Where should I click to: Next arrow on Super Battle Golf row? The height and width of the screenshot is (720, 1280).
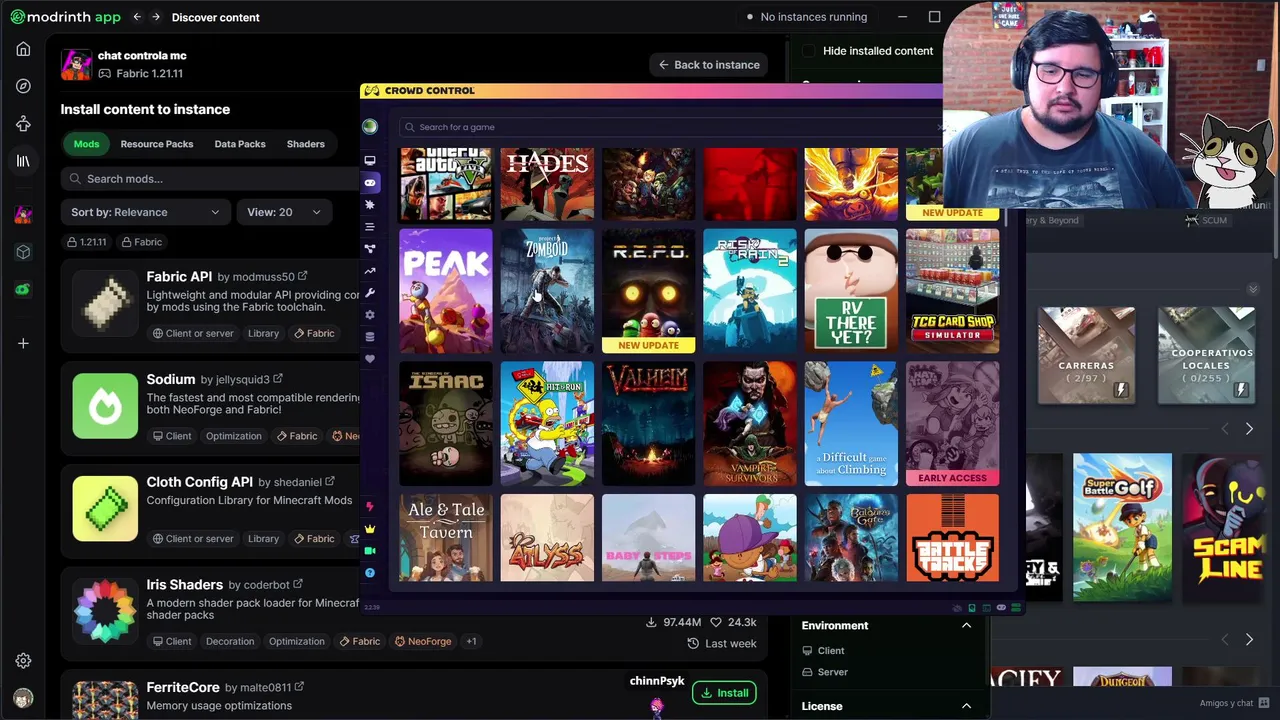pos(1249,429)
